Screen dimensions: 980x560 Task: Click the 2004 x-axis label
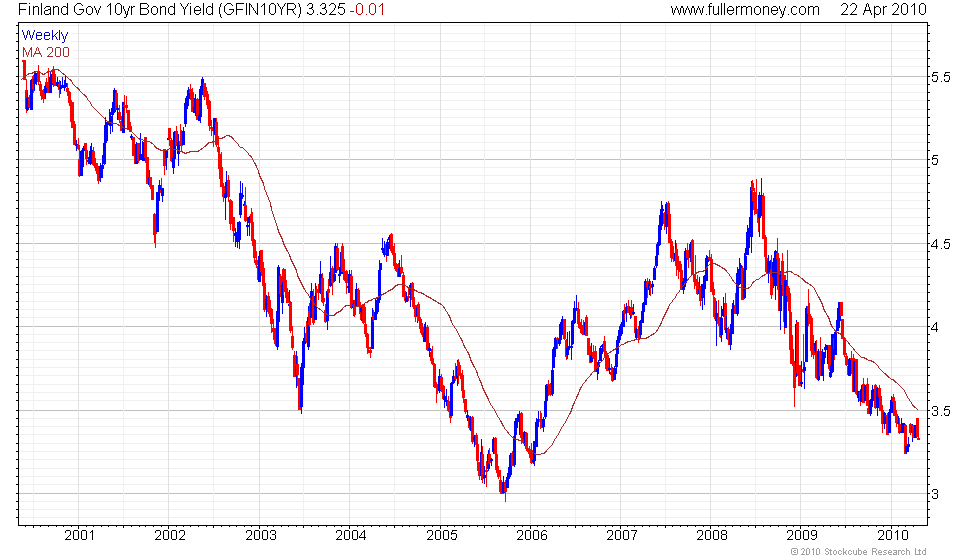[351, 535]
